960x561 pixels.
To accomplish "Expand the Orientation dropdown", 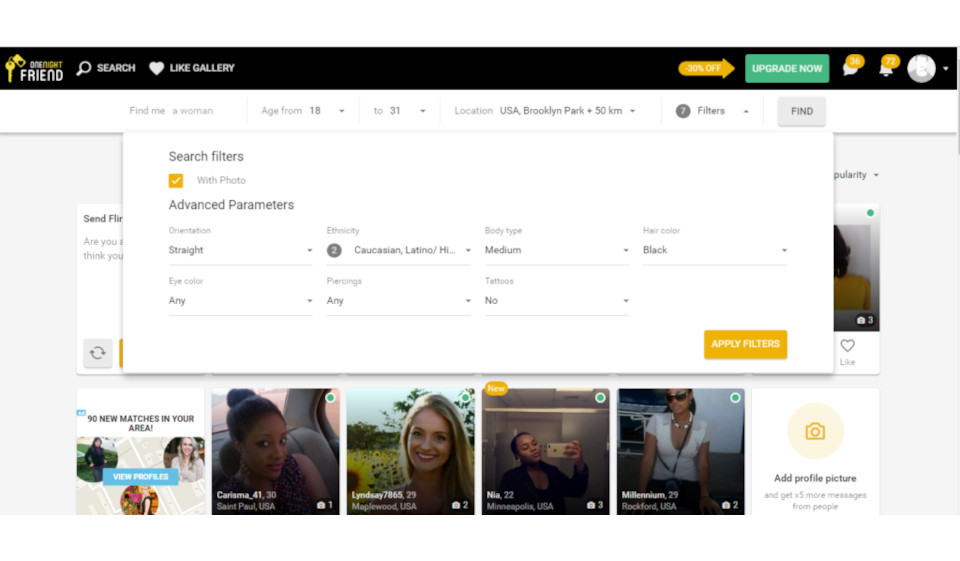I will pos(240,250).
